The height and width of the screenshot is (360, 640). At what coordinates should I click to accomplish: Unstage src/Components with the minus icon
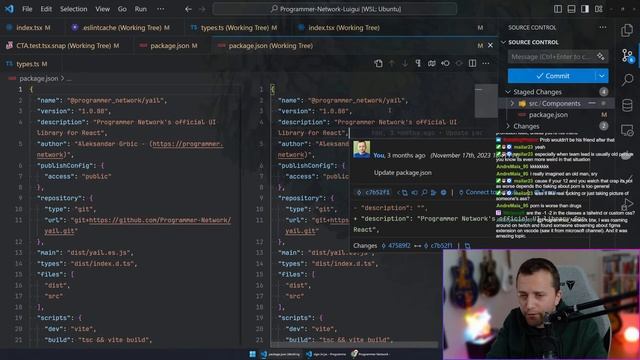592,103
